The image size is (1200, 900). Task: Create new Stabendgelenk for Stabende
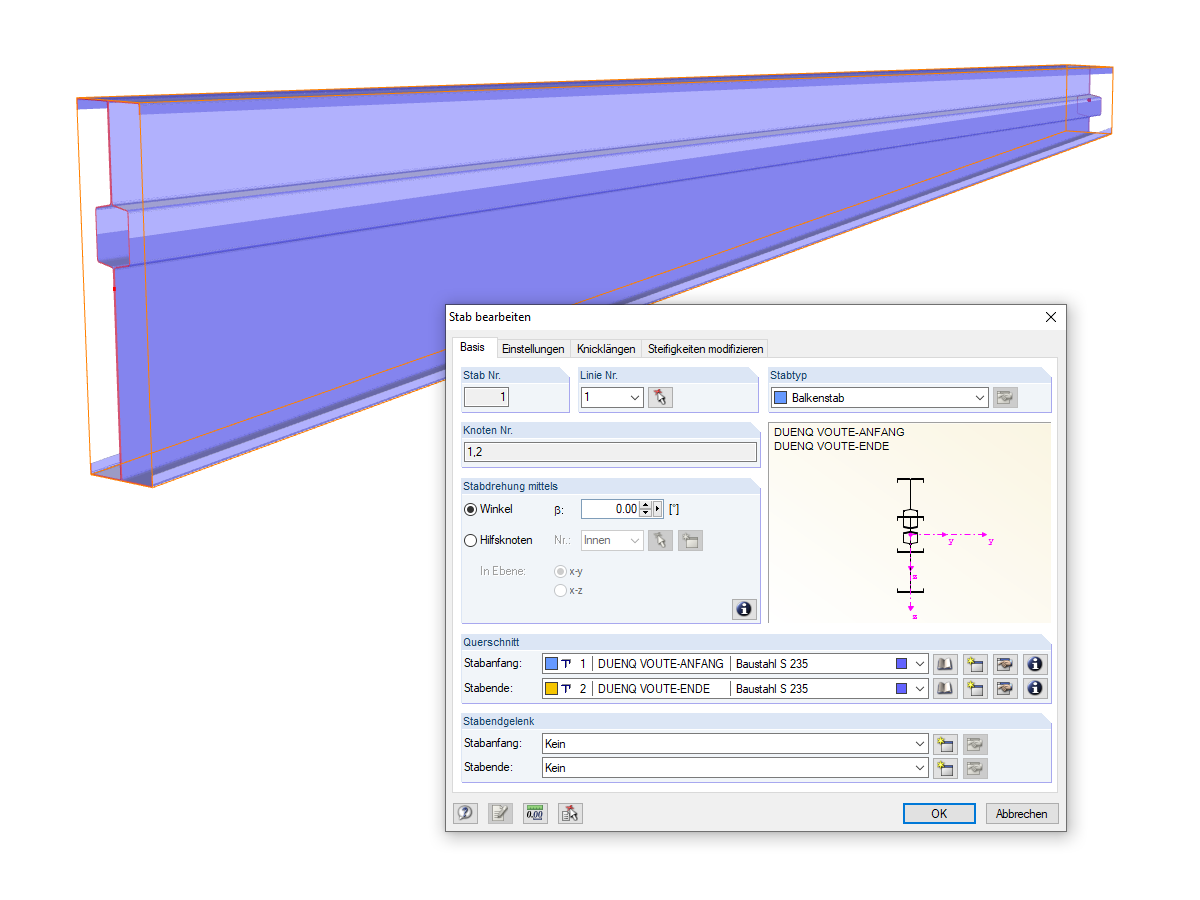click(945, 767)
